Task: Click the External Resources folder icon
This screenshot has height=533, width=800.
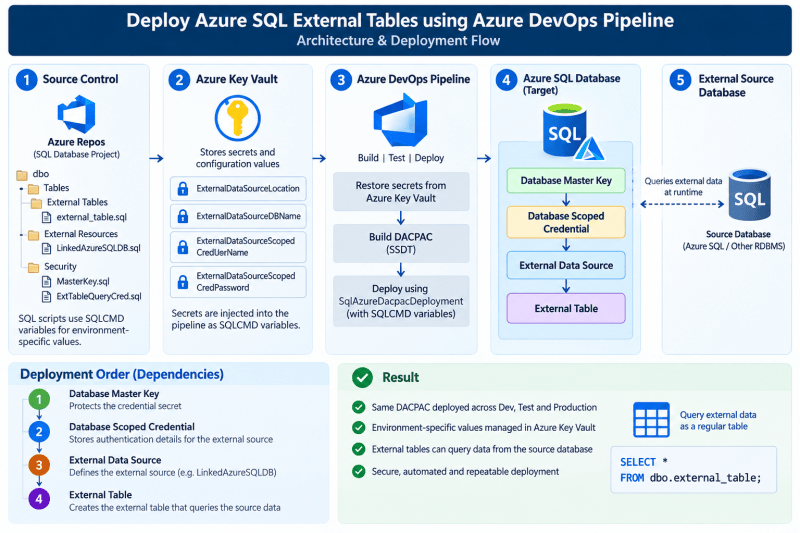Action: point(34,235)
